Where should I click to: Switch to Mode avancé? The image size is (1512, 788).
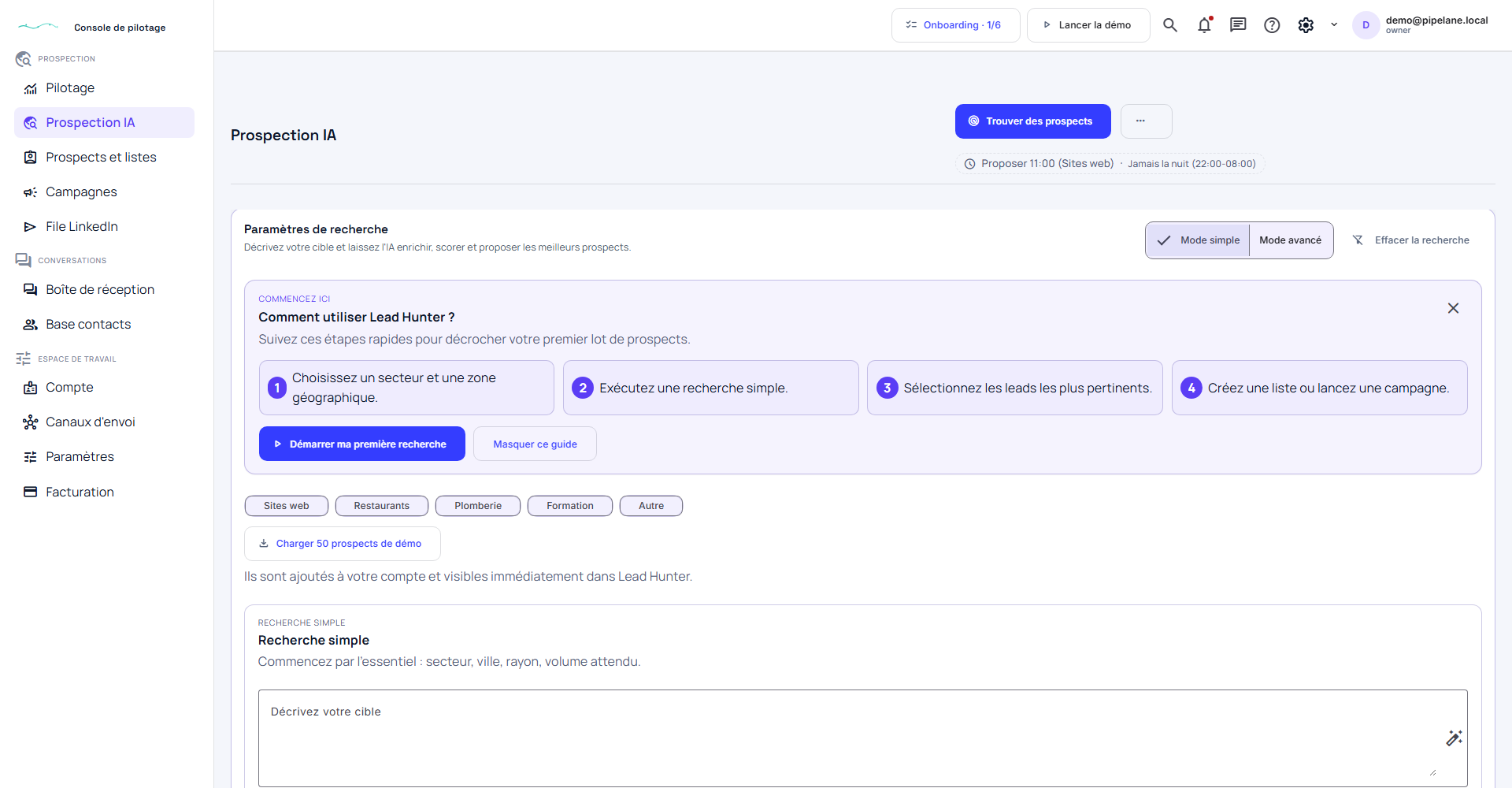coord(1291,240)
